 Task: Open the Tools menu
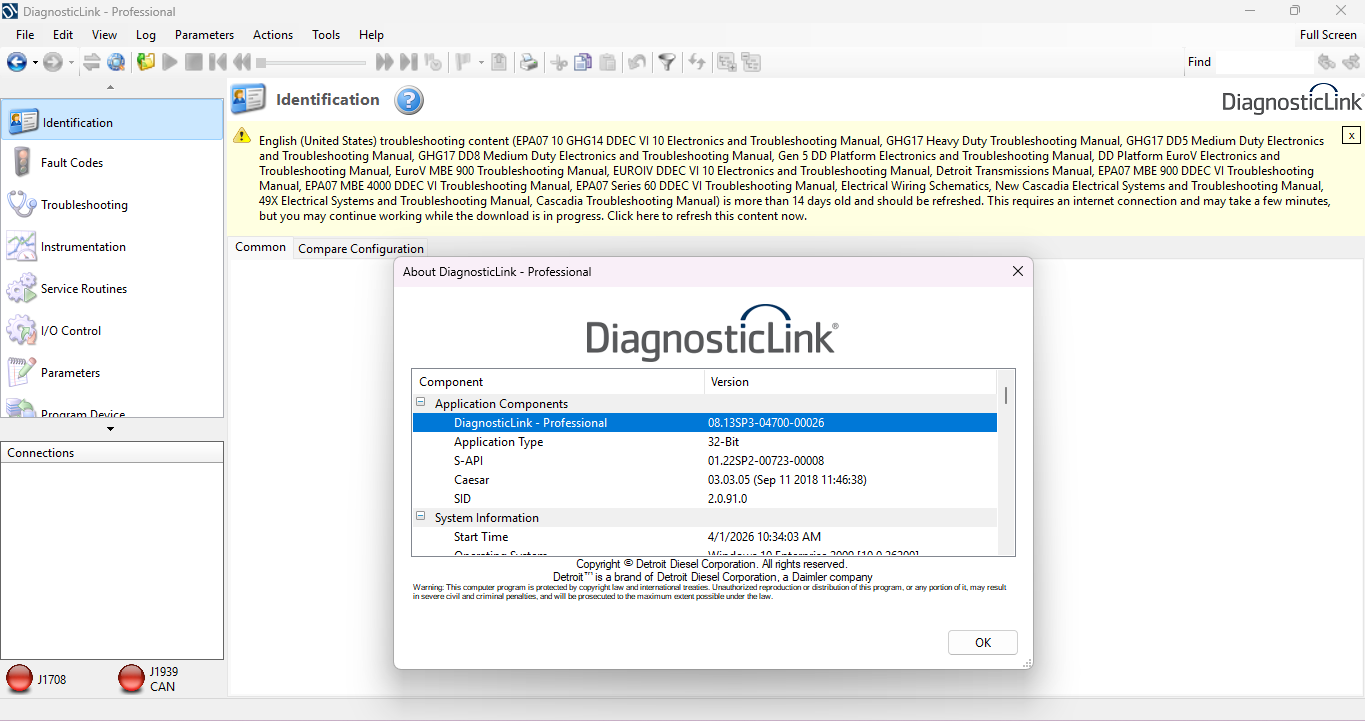point(326,35)
